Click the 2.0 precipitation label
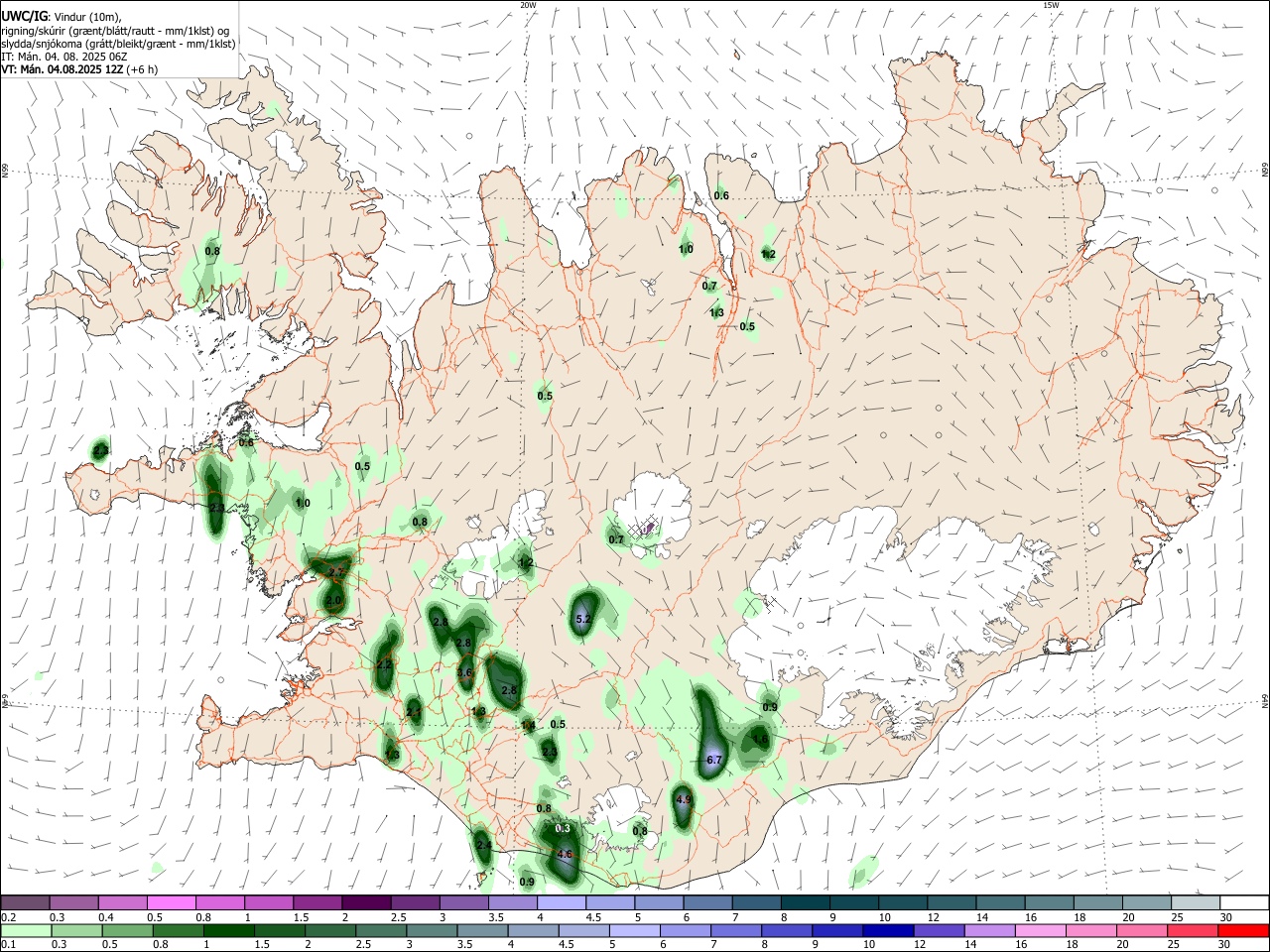 coord(333,601)
